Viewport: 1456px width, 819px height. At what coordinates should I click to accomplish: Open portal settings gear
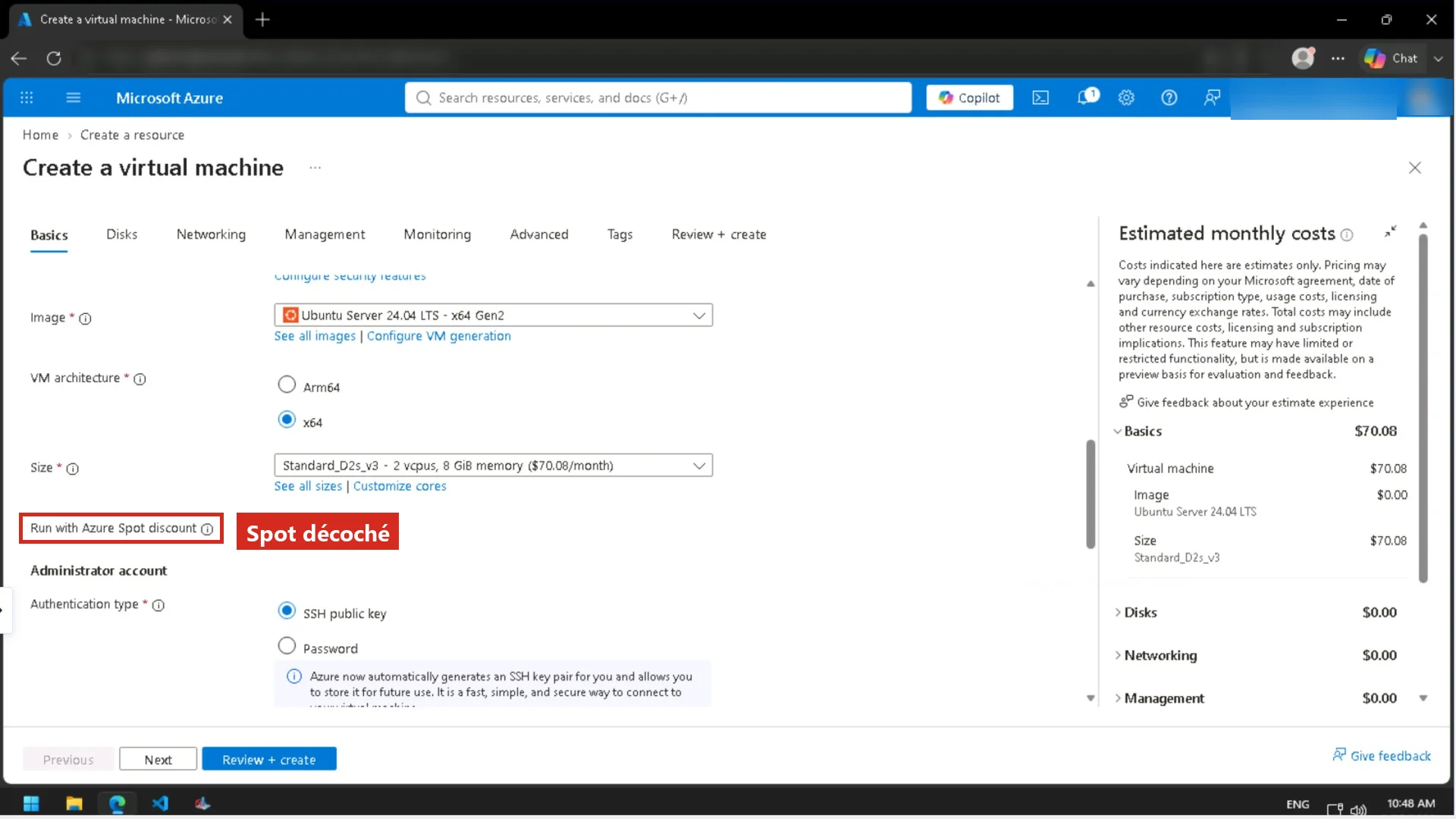point(1126,98)
